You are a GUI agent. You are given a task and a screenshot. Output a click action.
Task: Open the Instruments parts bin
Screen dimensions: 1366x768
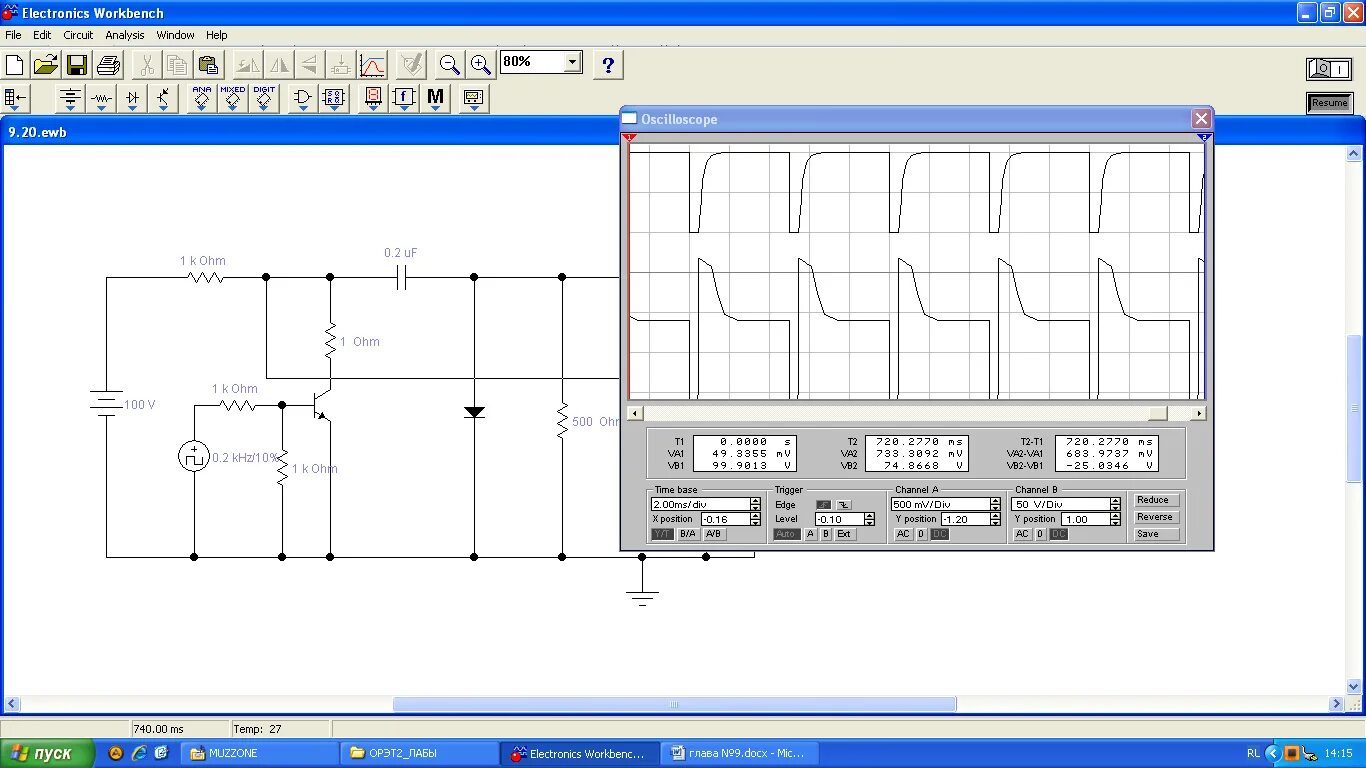[x=474, y=98]
